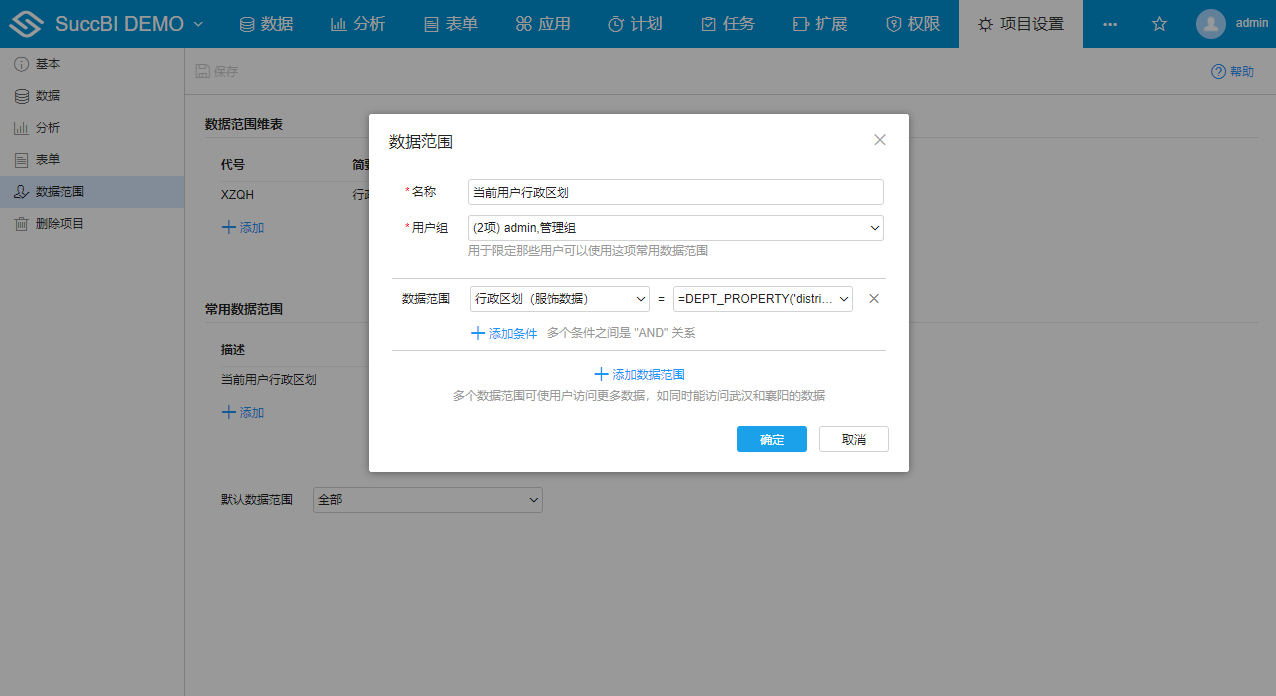Screen dimensions: 1276x696
Task: Open the 计划 scheduling module
Action: [x=635, y=22]
